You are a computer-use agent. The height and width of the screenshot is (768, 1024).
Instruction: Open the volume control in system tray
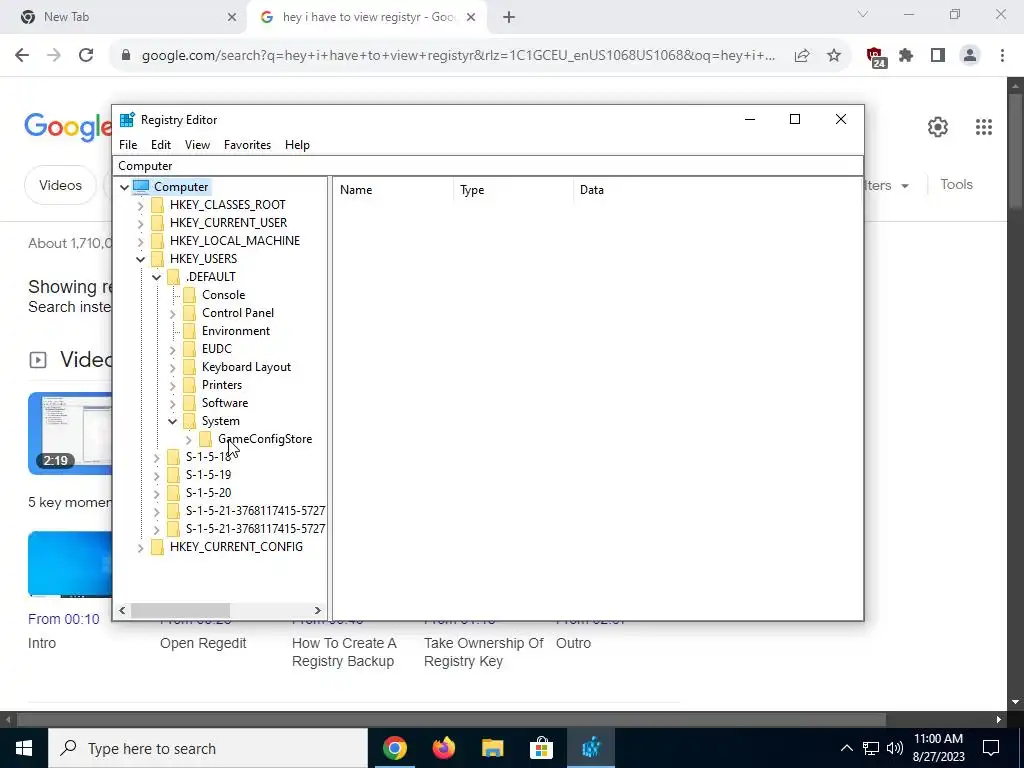pyautogui.click(x=895, y=748)
